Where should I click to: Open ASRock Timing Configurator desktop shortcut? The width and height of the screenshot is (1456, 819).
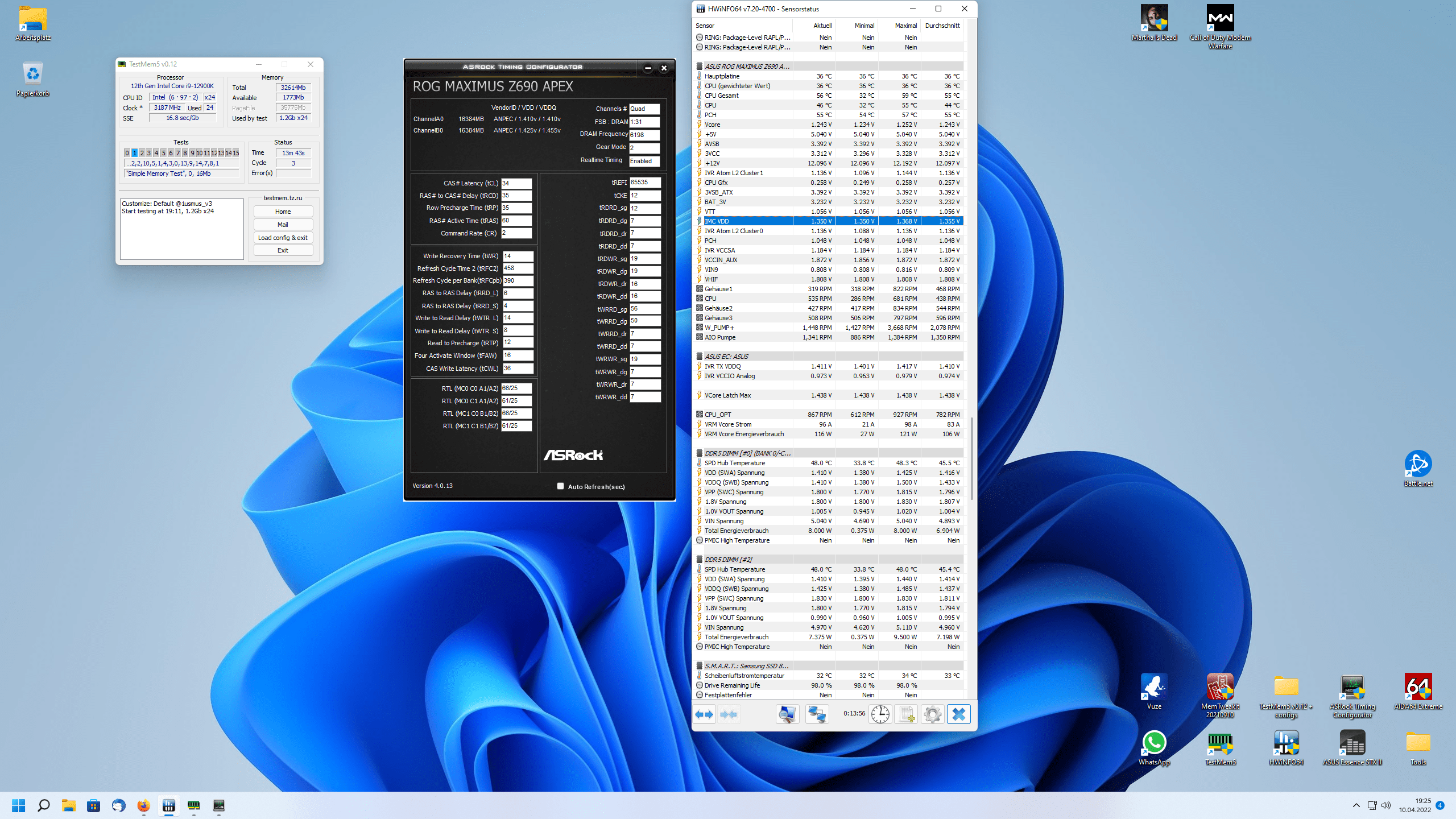click(1352, 695)
